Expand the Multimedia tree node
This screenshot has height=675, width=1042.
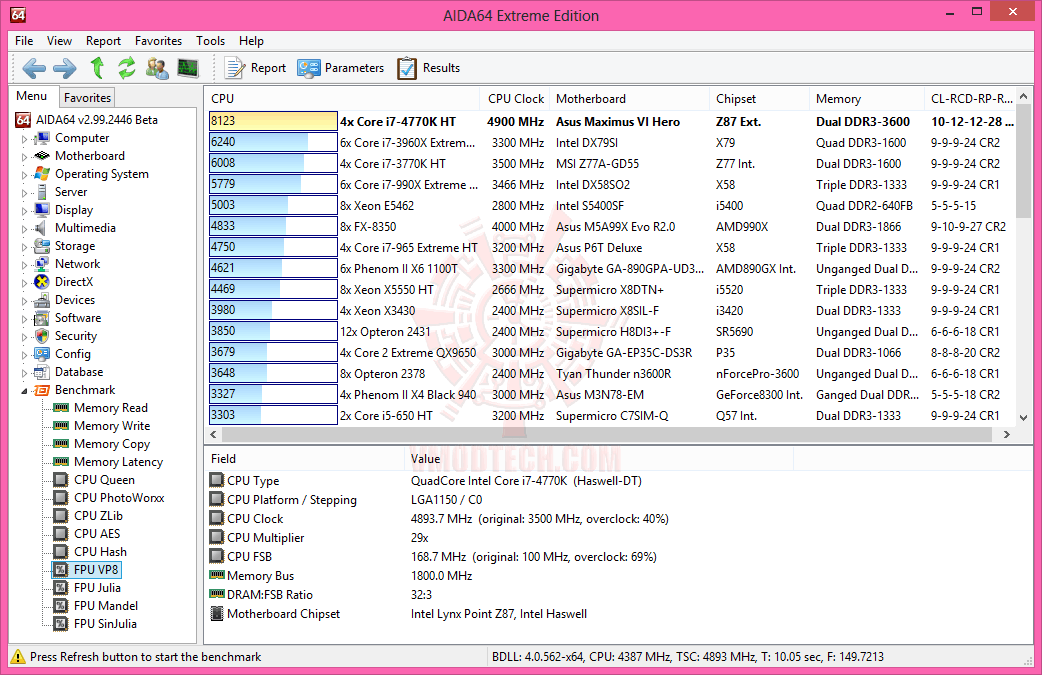(25, 229)
